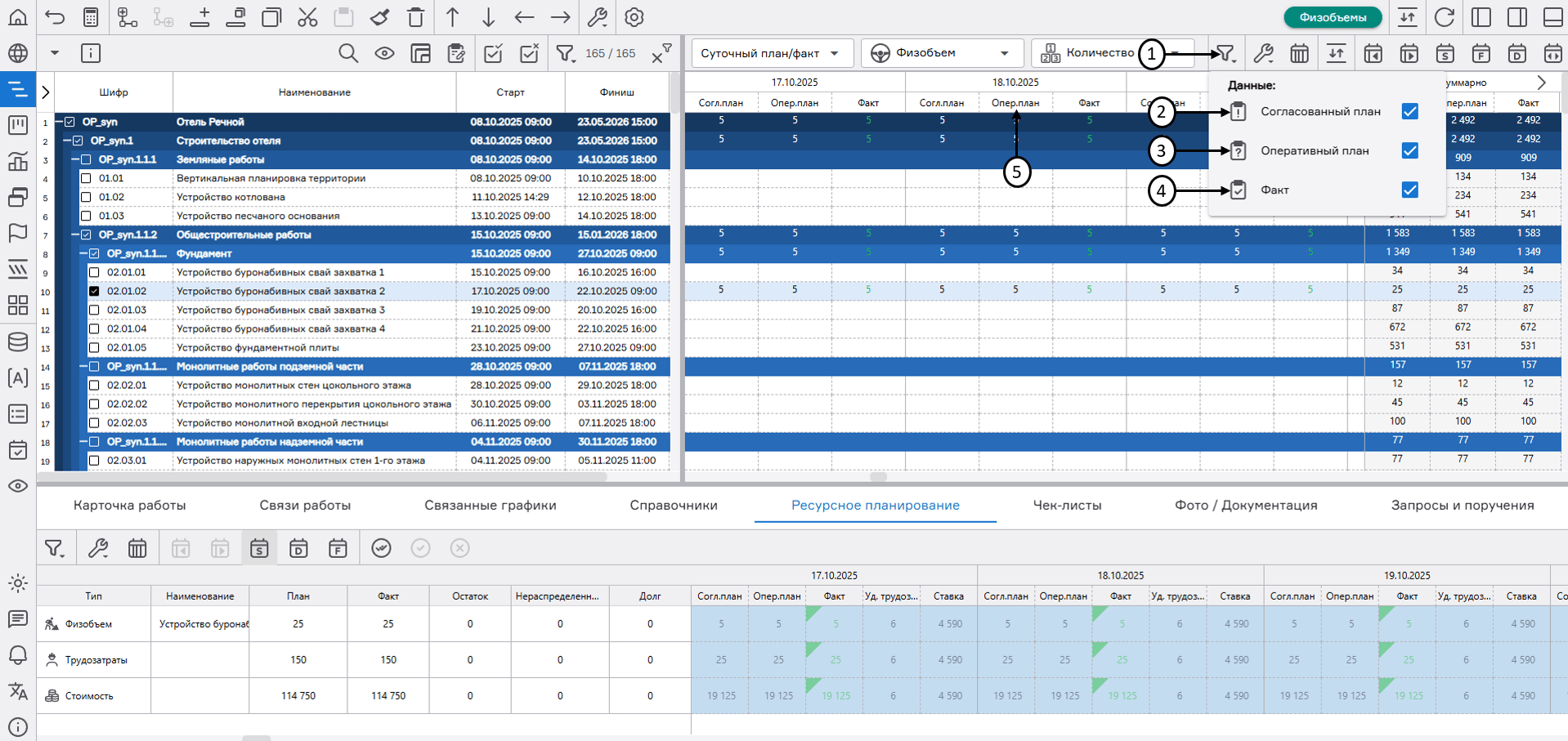Open settings gear icon in top toolbar
1568x741 pixels.
(x=634, y=17)
